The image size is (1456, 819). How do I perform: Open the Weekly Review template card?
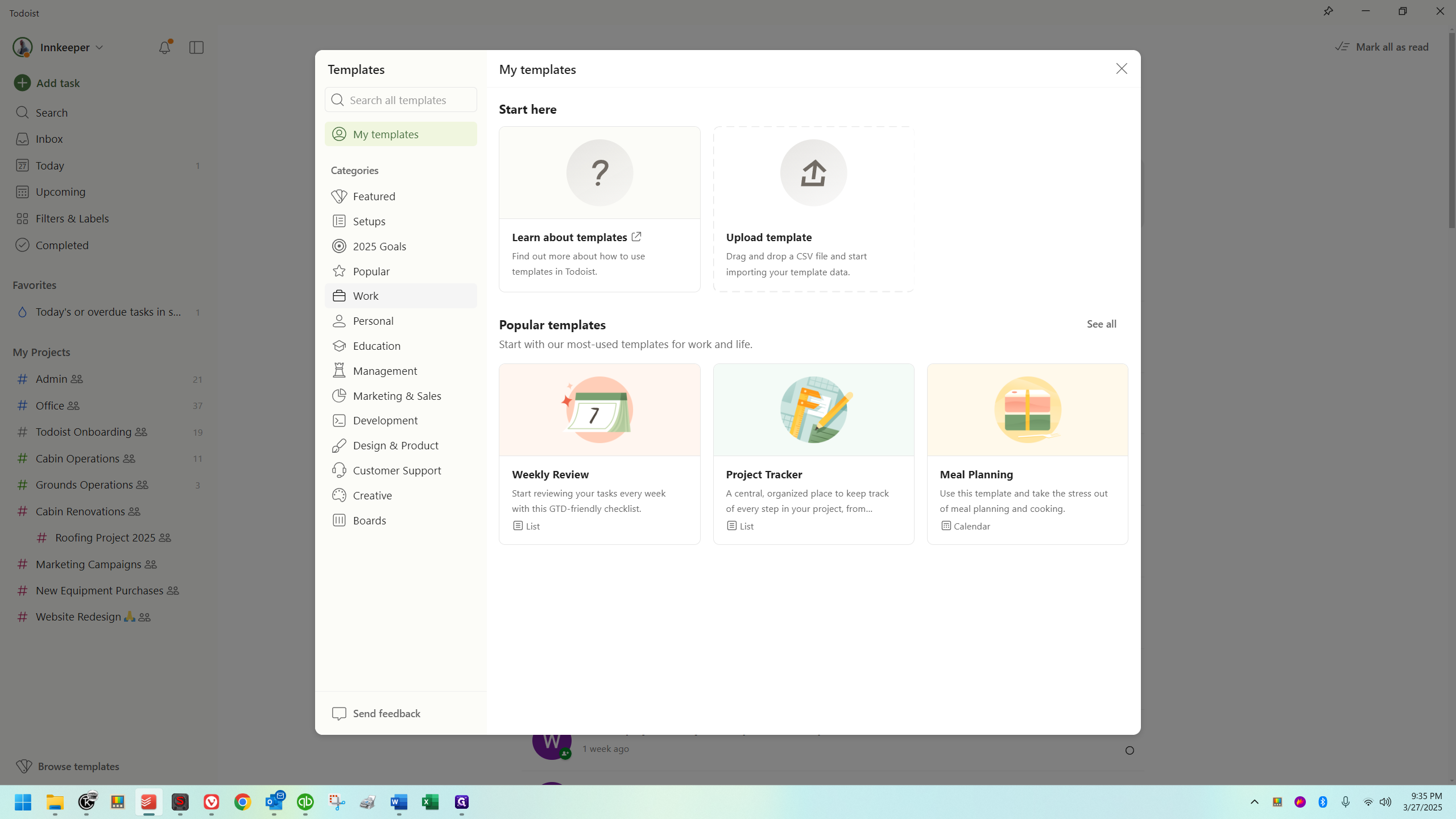pyautogui.click(x=599, y=454)
